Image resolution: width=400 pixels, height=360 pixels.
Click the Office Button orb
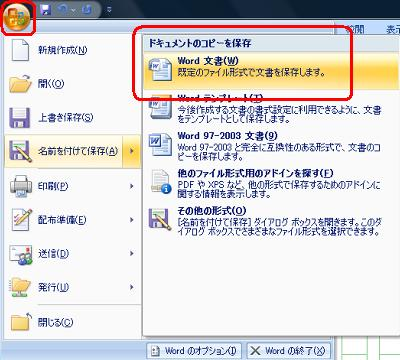pyautogui.click(x=18, y=17)
